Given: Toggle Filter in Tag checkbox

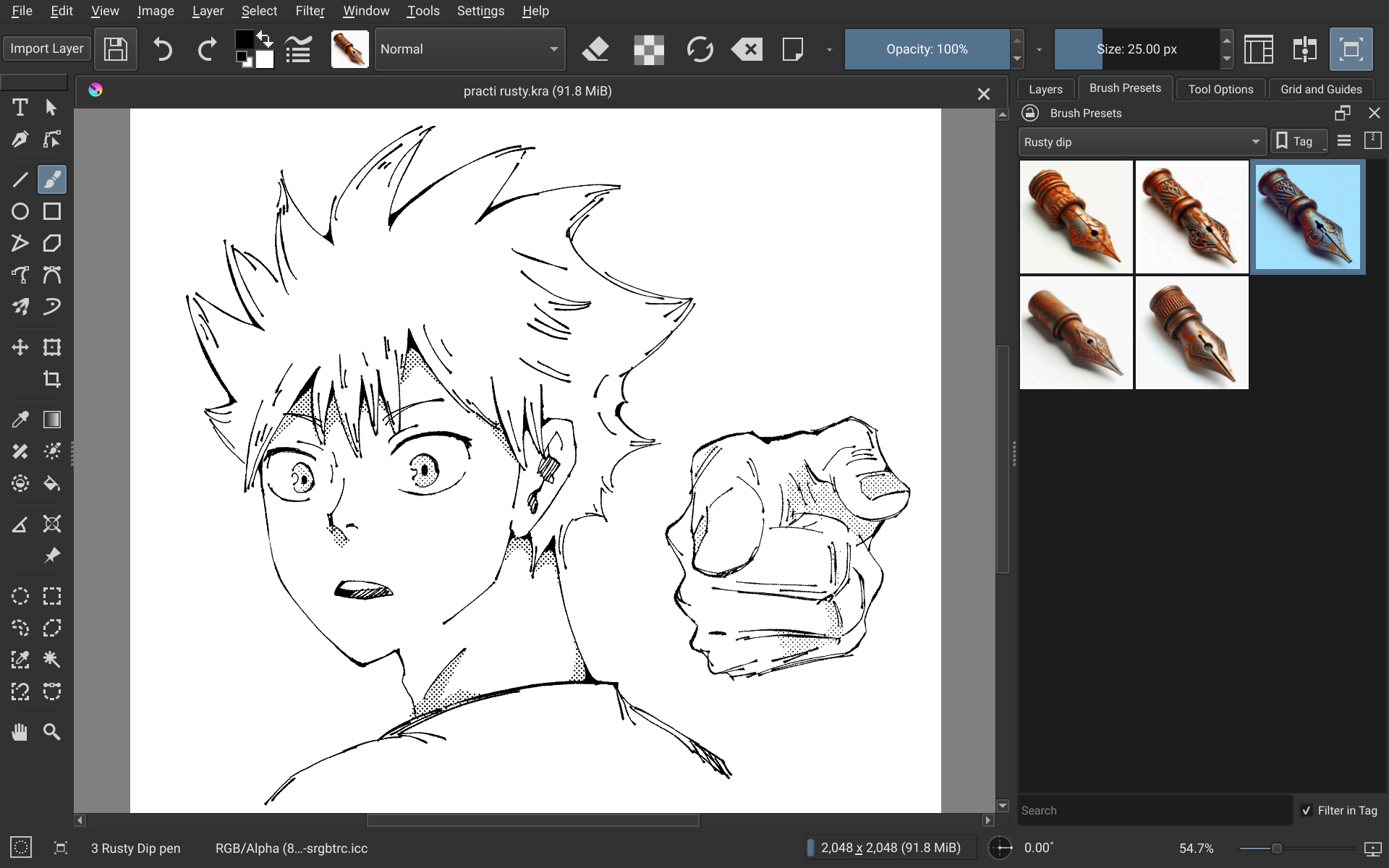Looking at the screenshot, I should [x=1307, y=810].
